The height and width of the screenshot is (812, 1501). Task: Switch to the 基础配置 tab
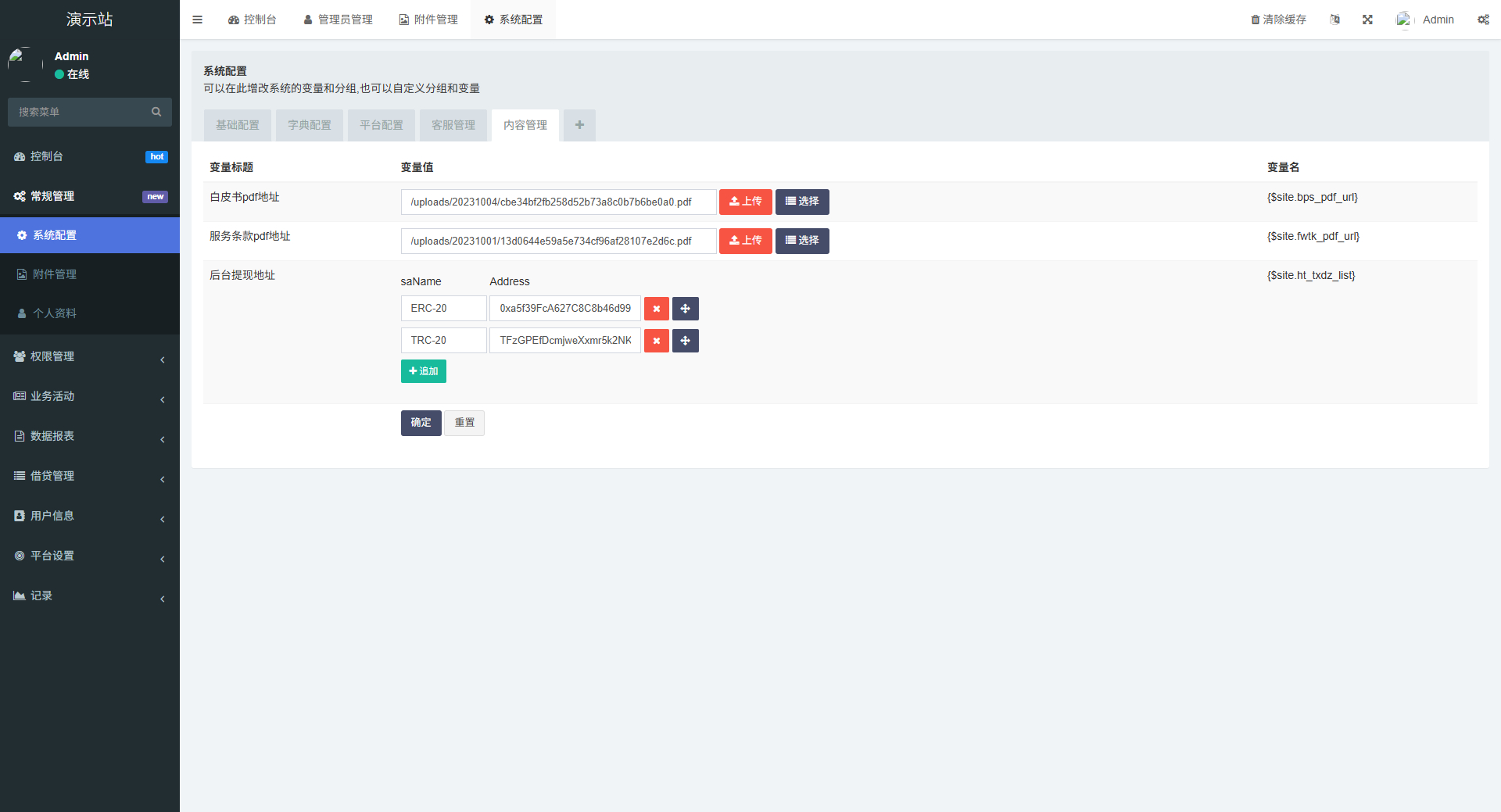237,125
